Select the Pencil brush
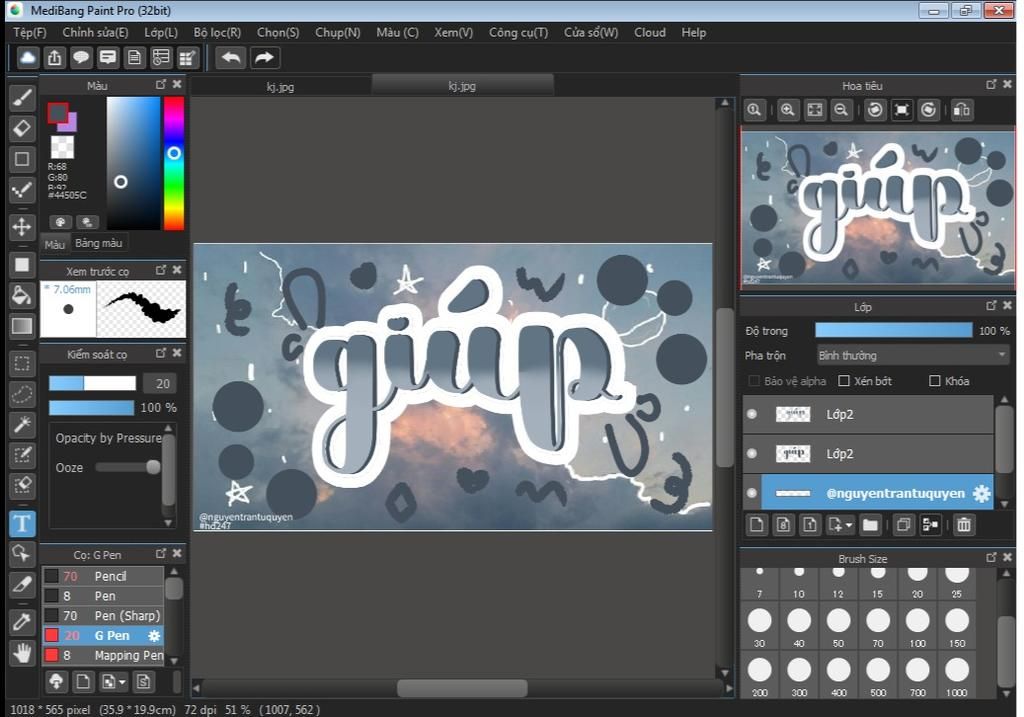1024x717 pixels. pyautogui.click(x=103, y=576)
